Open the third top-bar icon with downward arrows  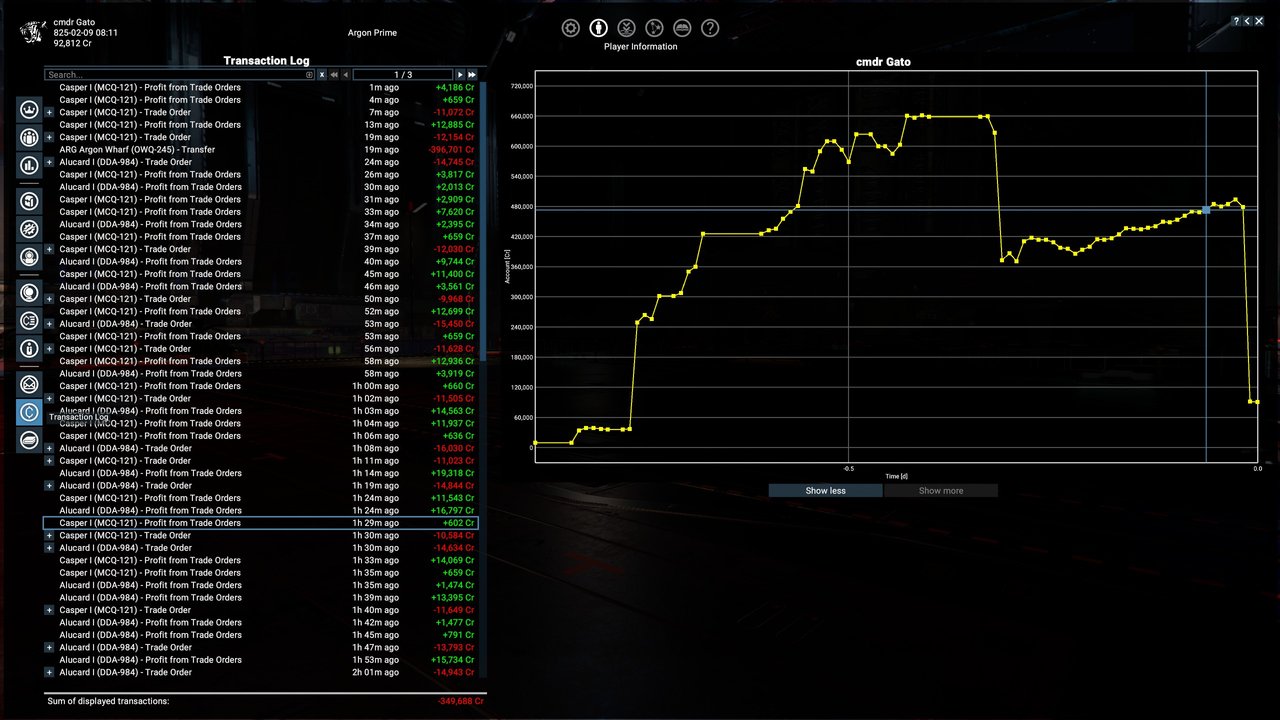point(627,28)
